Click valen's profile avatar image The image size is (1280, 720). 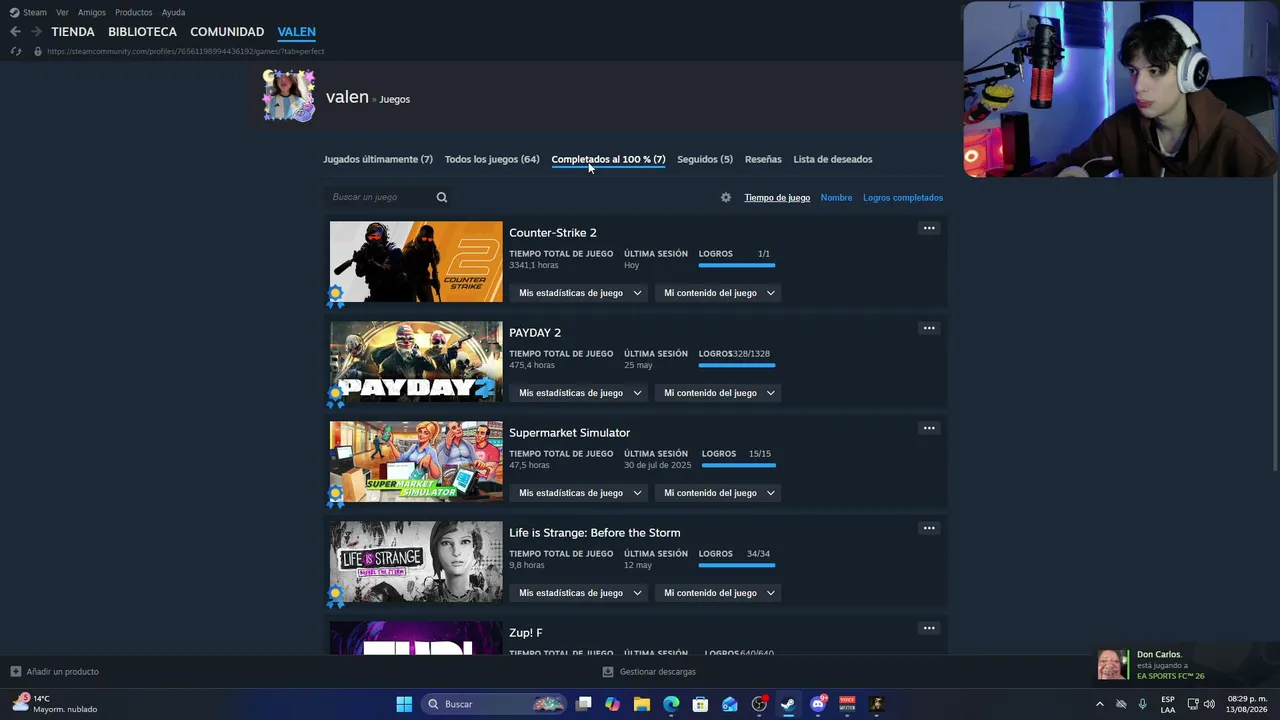tap(289, 96)
